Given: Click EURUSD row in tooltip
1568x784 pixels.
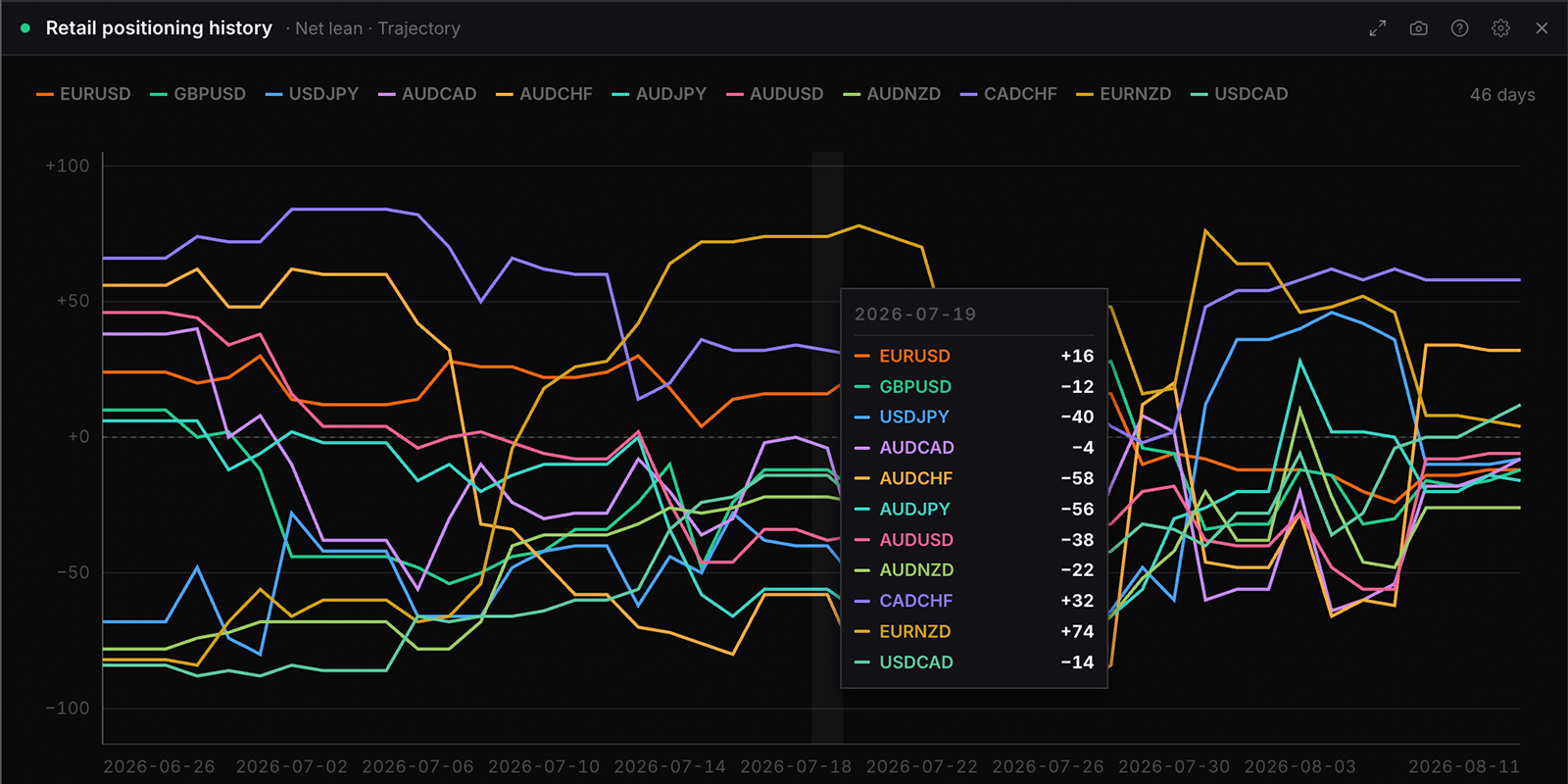Looking at the screenshot, I should coord(974,356).
